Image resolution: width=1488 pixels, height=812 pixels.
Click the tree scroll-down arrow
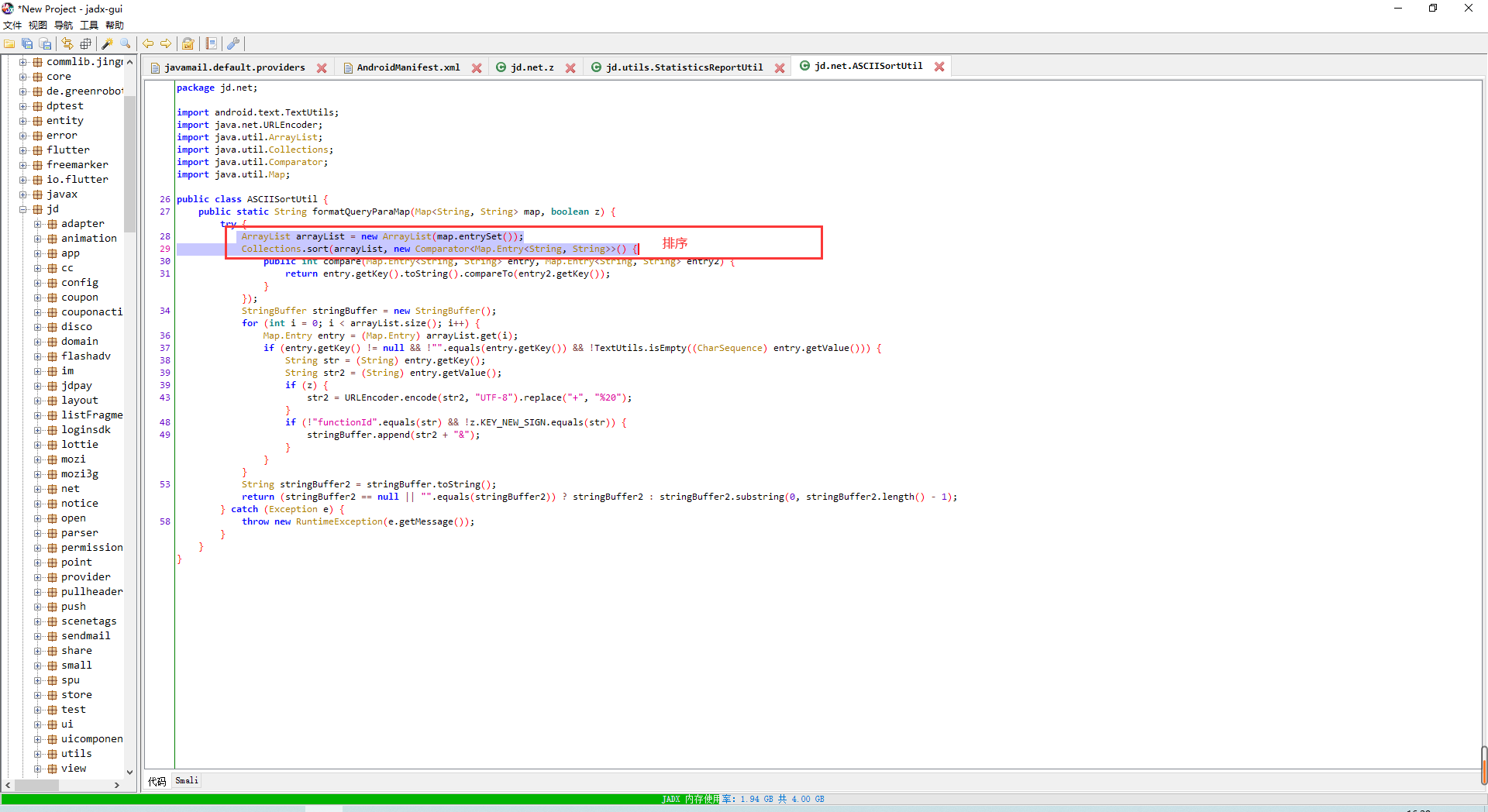(x=129, y=772)
